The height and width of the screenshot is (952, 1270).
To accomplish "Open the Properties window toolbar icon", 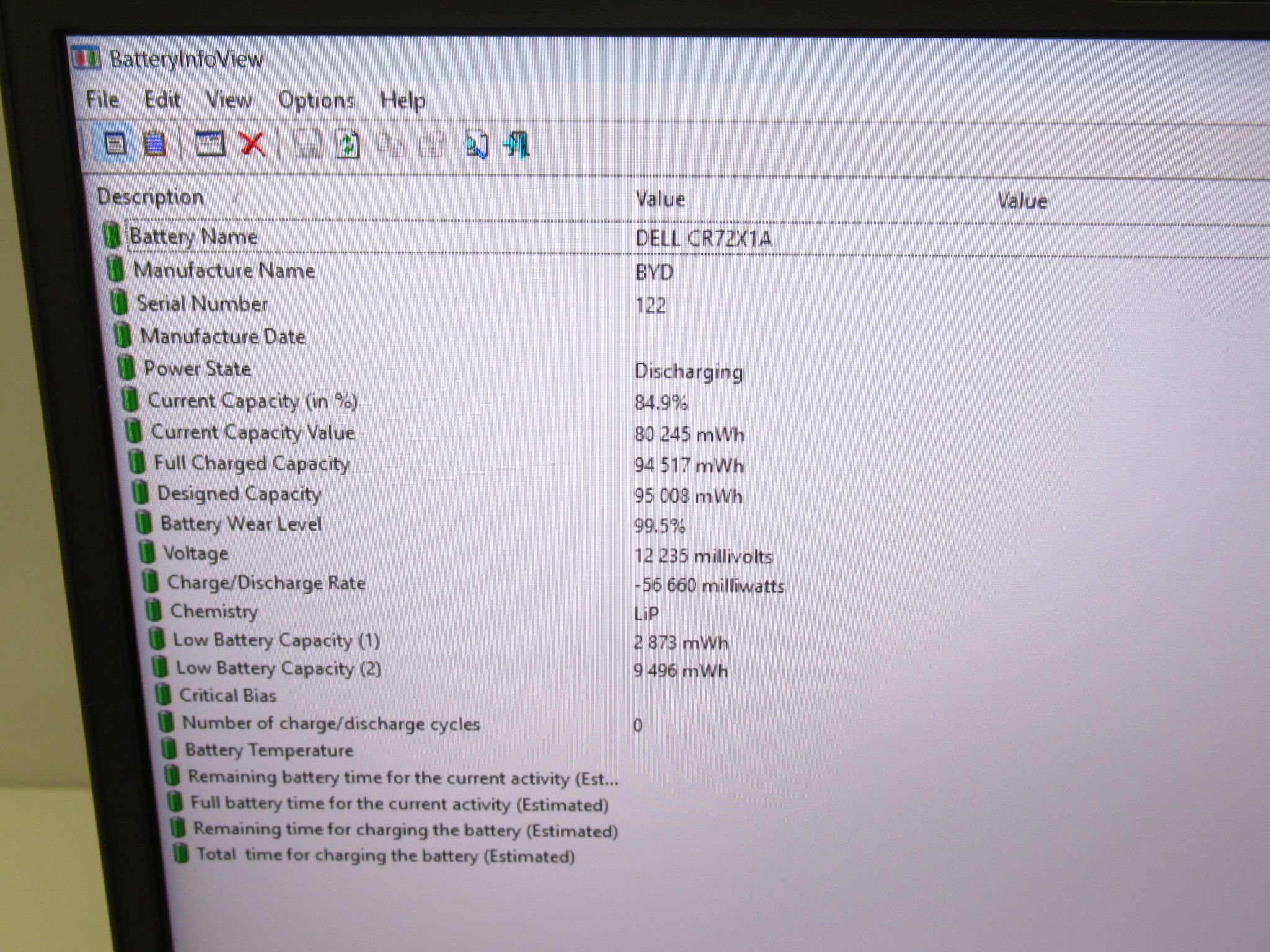I will coord(210,144).
